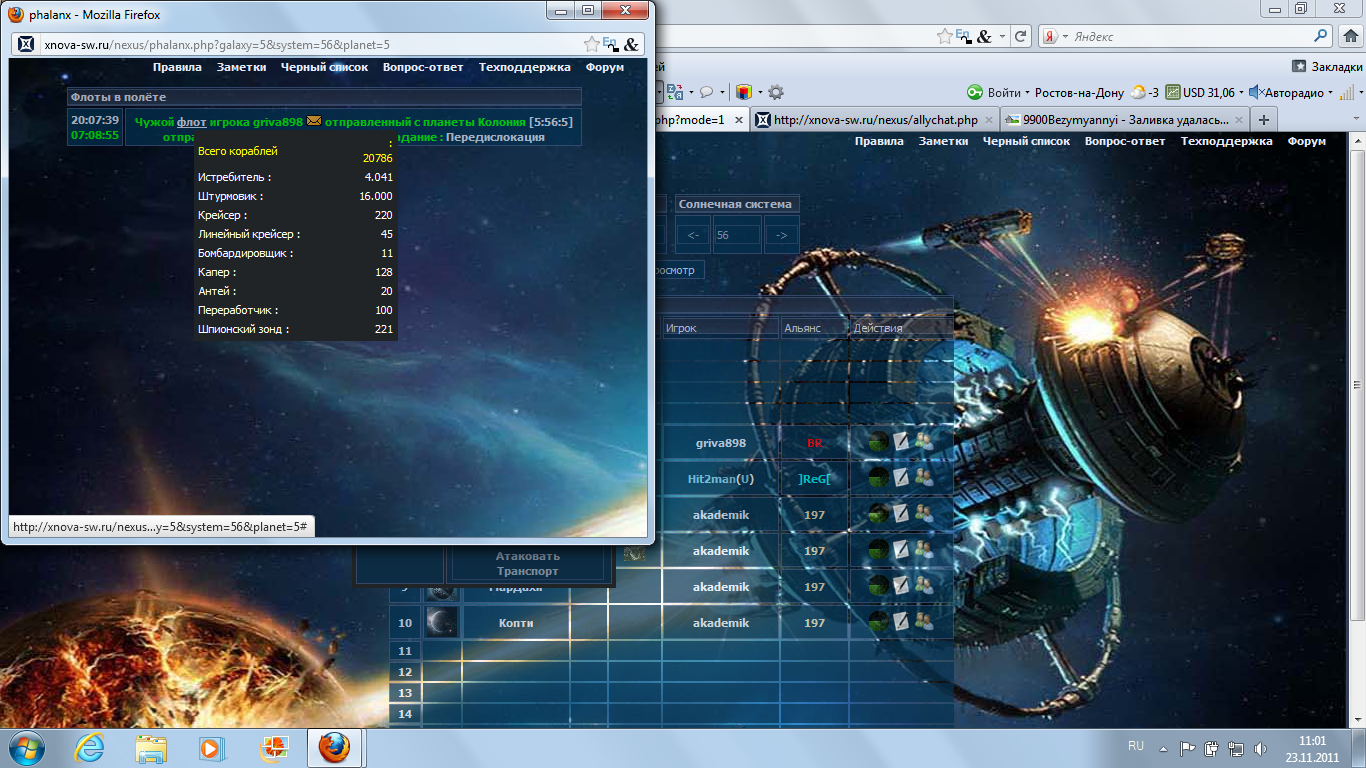This screenshot has width=1366, height=768.
Task: Click the buddy people icon in the Копти row
Action: 923,622
